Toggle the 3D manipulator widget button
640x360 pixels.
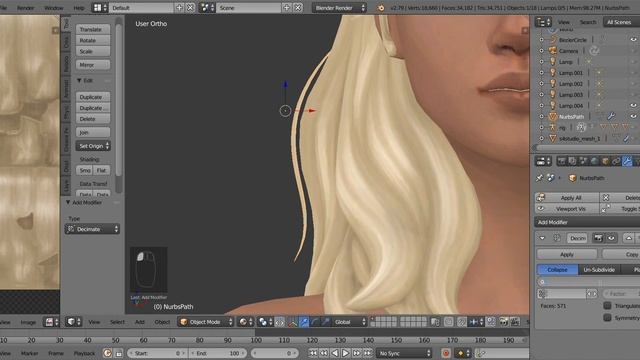pos(293,322)
